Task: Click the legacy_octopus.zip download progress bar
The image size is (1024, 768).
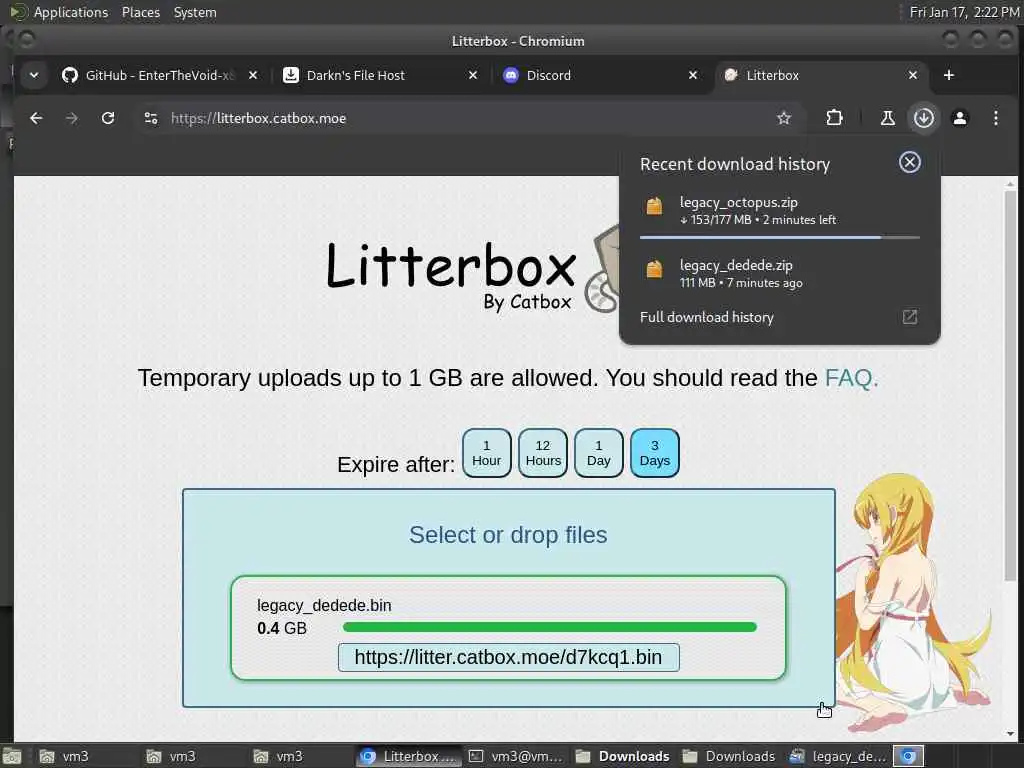Action: point(780,237)
